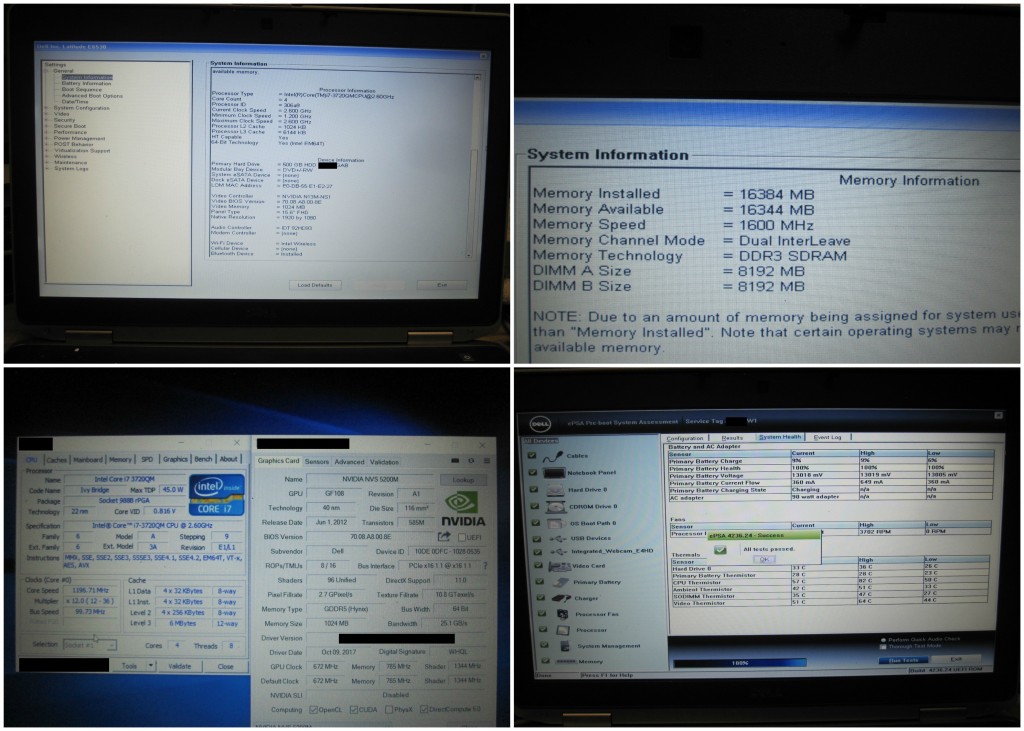1024x731 pixels.
Task: Switch to the Mainboard tab in CPU-Z
Action: point(88,460)
